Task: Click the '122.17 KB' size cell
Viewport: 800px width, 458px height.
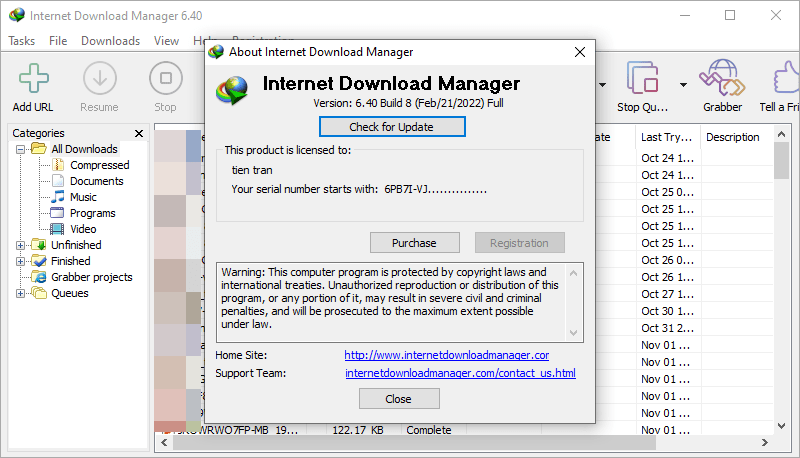Action: (x=358, y=430)
